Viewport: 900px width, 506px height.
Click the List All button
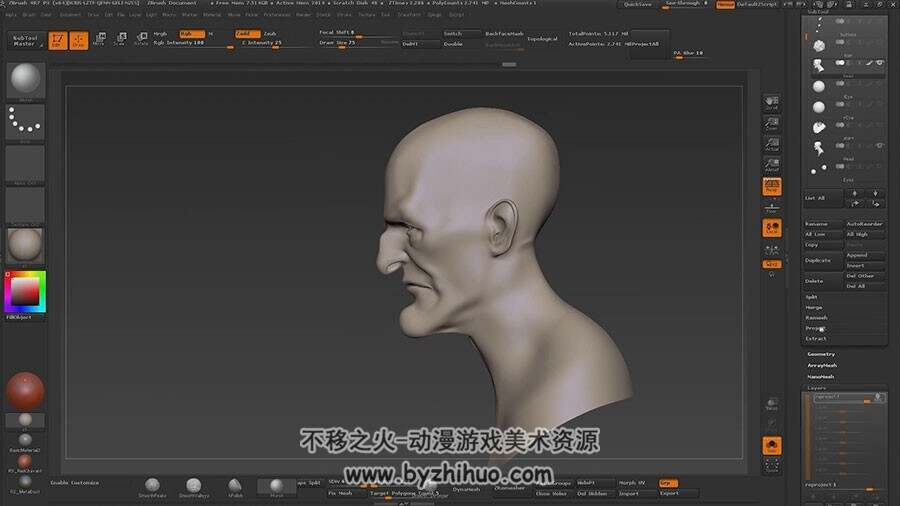click(x=823, y=198)
